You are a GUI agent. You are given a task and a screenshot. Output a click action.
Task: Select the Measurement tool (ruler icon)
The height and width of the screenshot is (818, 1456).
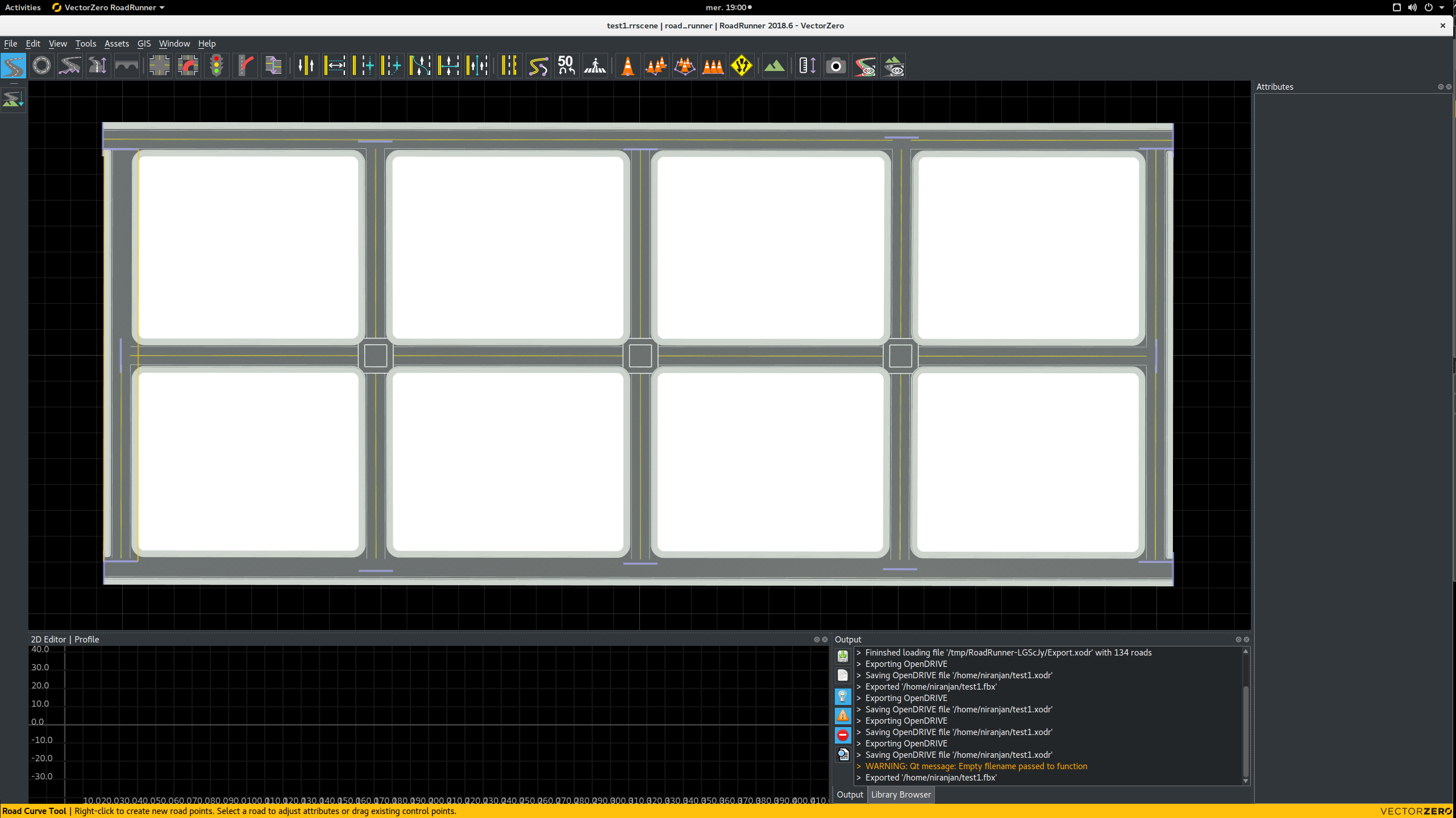pyautogui.click(x=806, y=65)
